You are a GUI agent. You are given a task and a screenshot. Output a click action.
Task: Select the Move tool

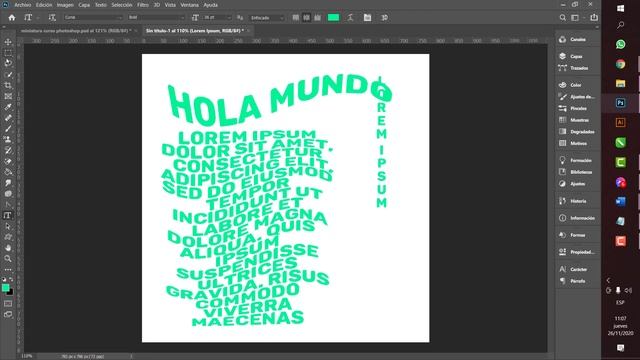coord(8,42)
